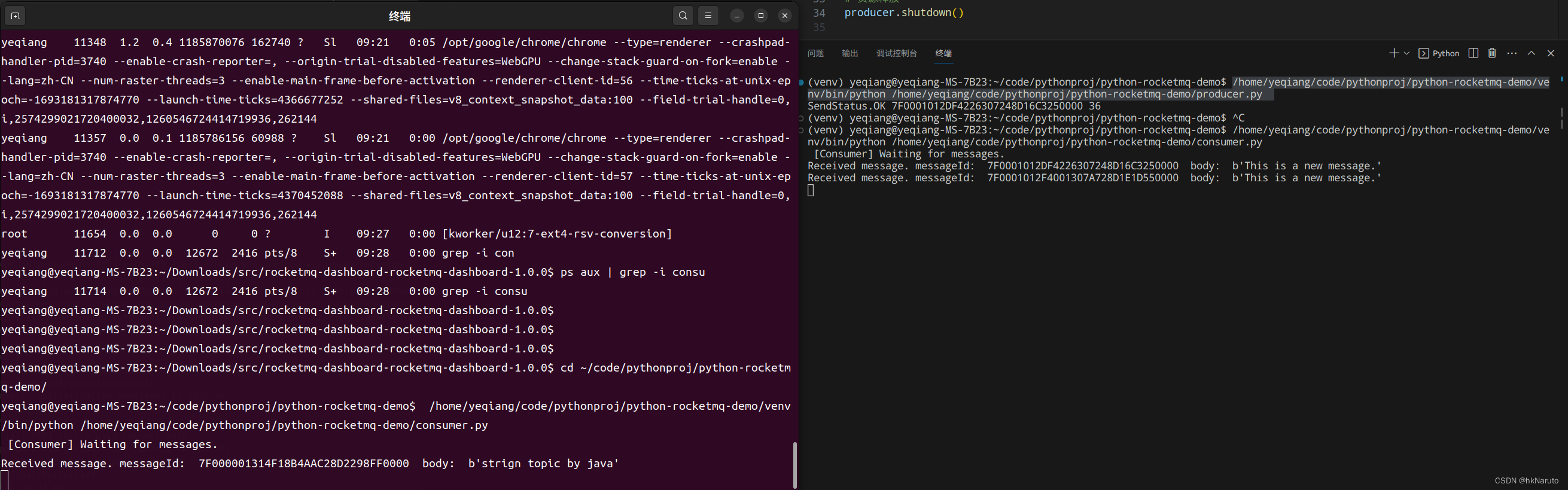
Task: Select the Python terminal label in panel
Action: point(1439,53)
